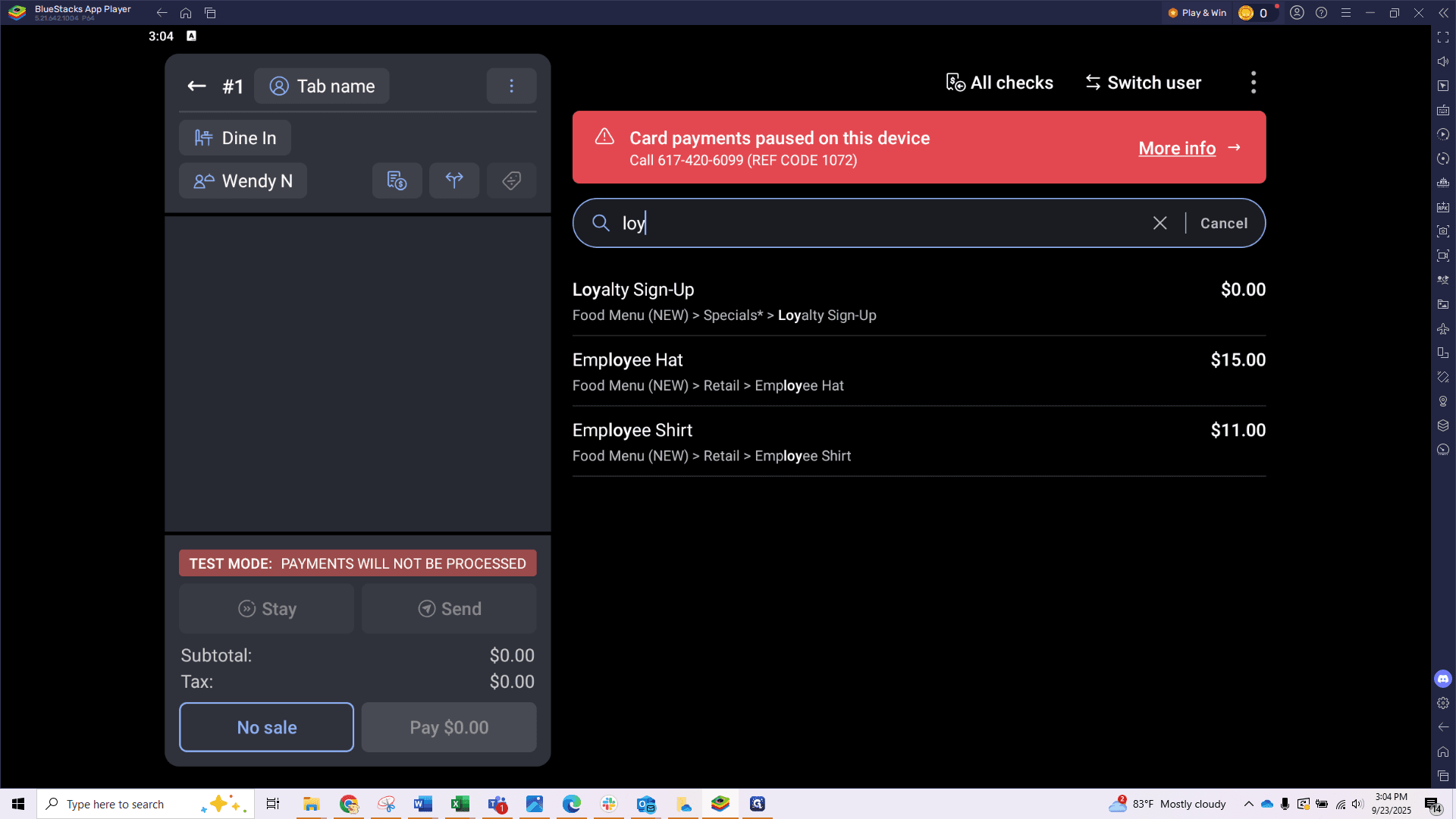Viewport: 1456px width, 819px height.
Task: Open the check options three-dot menu
Action: click(511, 86)
